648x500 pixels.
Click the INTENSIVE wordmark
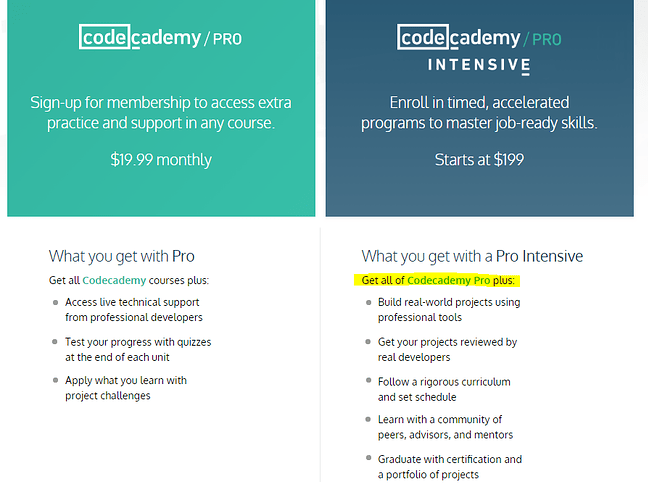[479, 65]
